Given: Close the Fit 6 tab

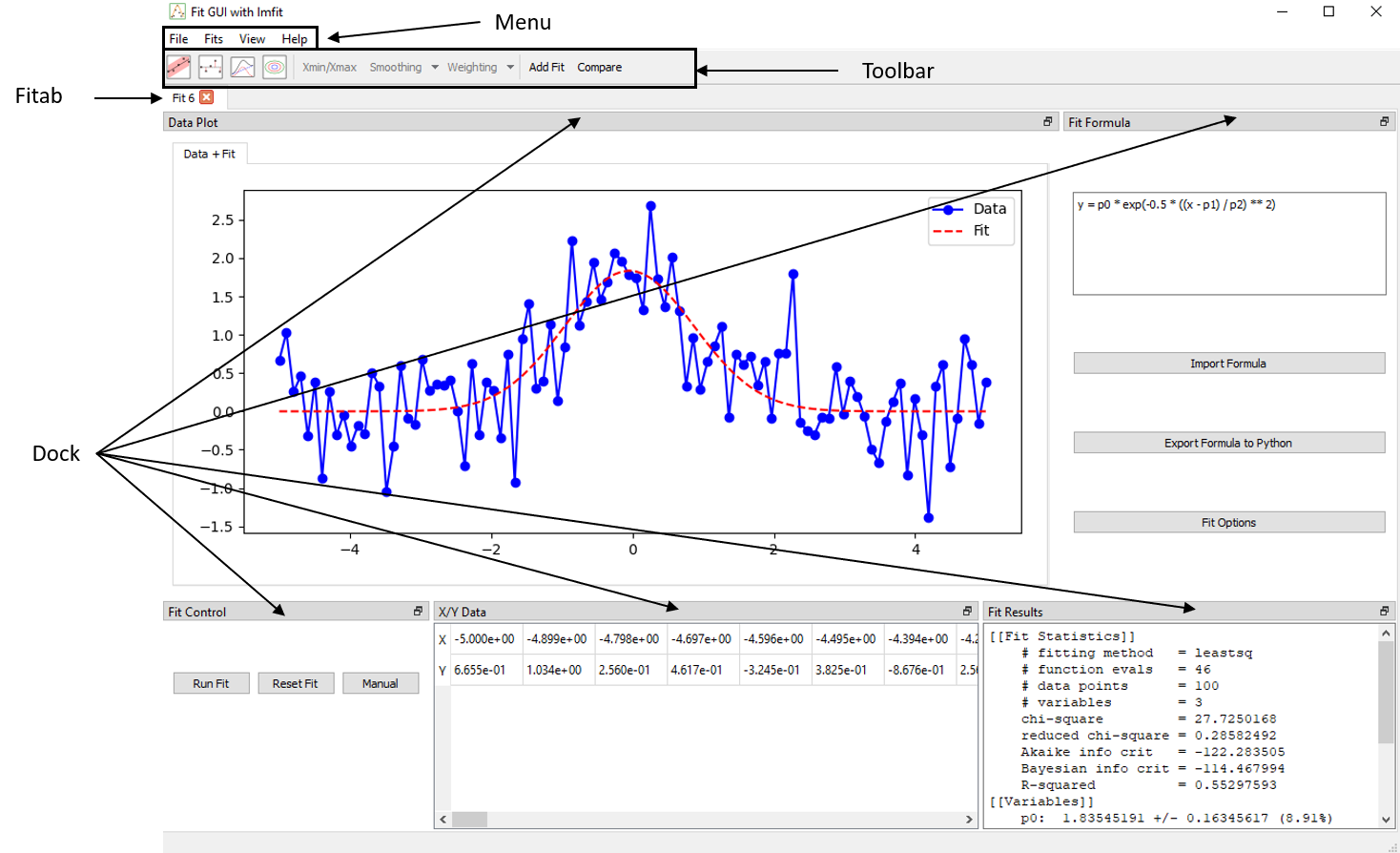Looking at the screenshot, I should tap(207, 97).
